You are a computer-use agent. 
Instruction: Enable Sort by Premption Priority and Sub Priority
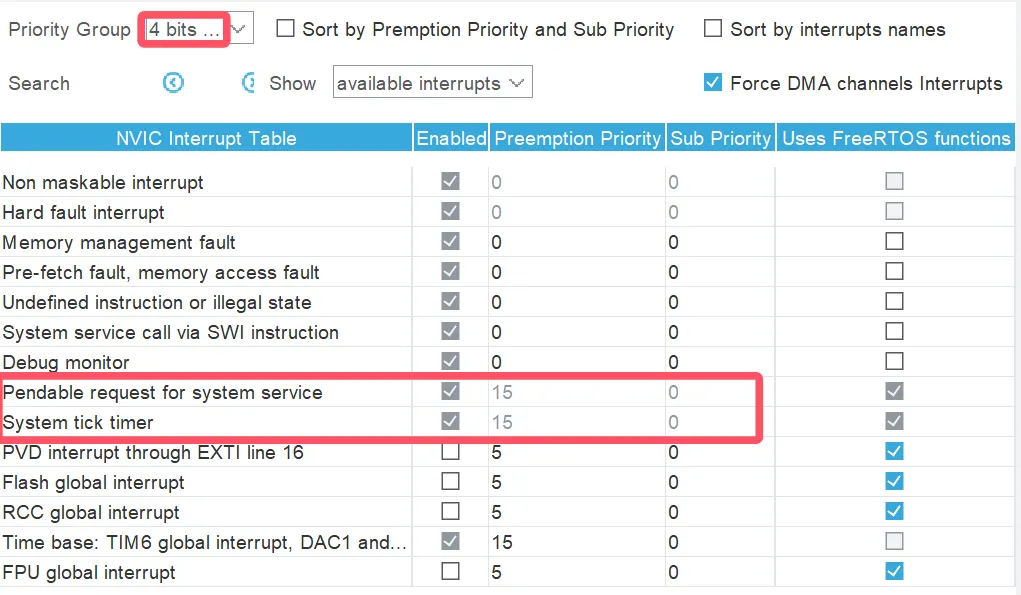(286, 29)
